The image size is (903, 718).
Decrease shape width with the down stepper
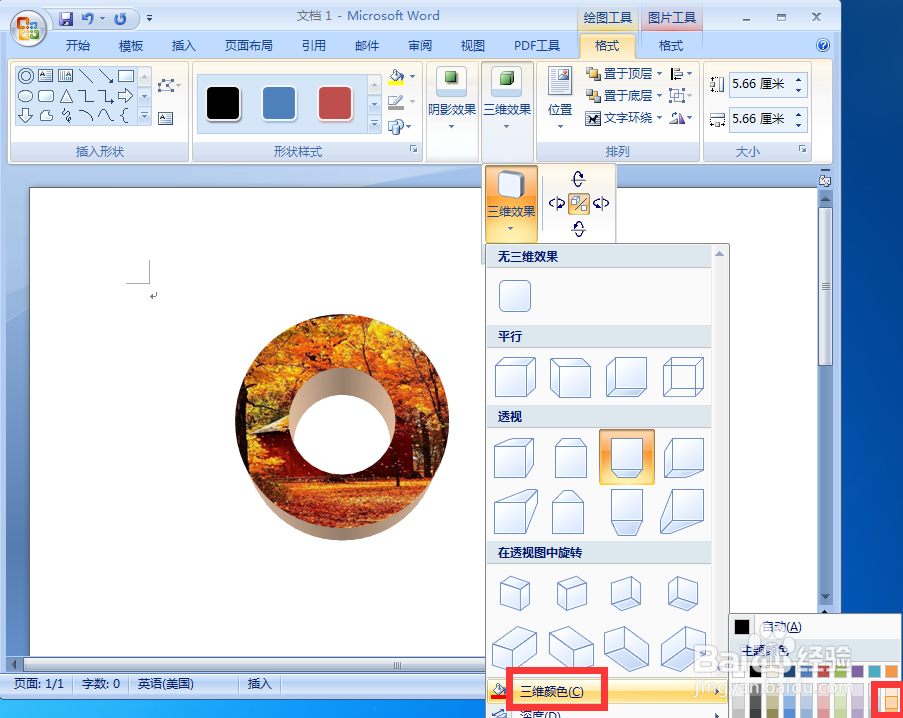pyautogui.click(x=799, y=125)
